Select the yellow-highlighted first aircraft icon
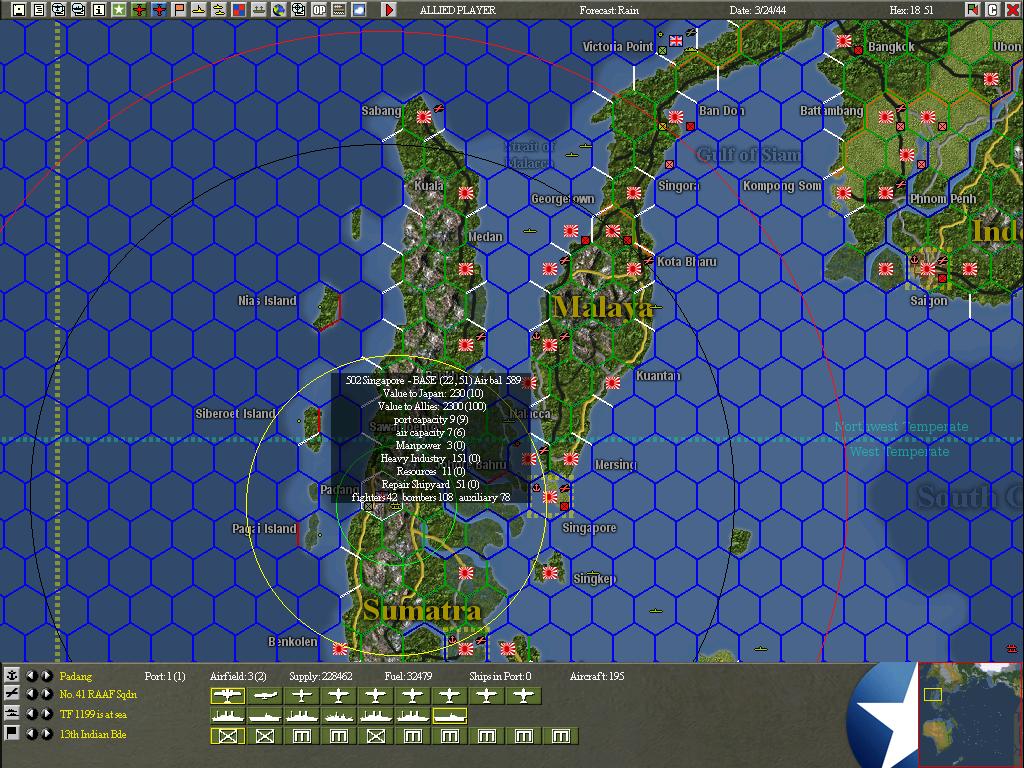Screen dimensions: 1024x768 [x=228, y=696]
